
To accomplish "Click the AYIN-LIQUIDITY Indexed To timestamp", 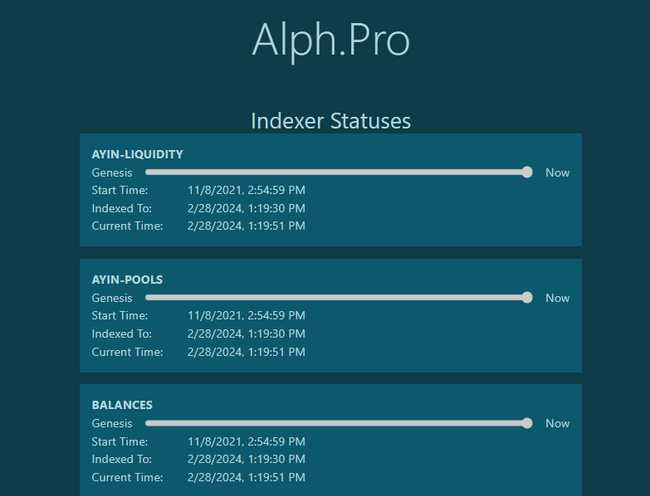I will pyautogui.click(x=246, y=208).
